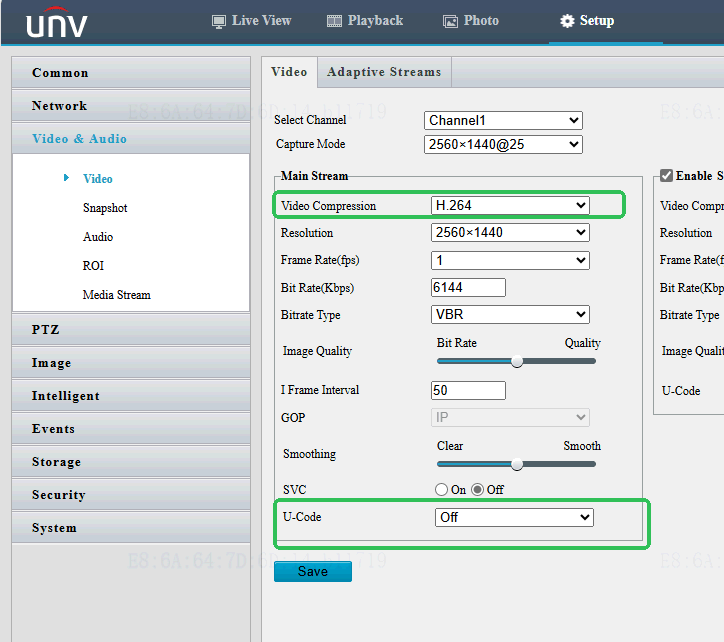Collapse the Video & Audio section
Image resolution: width=724 pixels, height=642 pixels.
131,139
